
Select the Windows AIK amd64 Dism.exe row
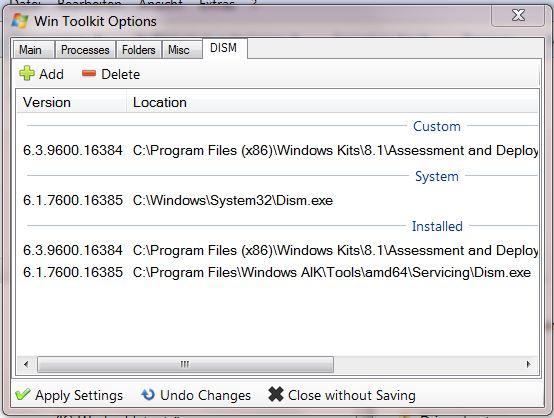pos(277,272)
